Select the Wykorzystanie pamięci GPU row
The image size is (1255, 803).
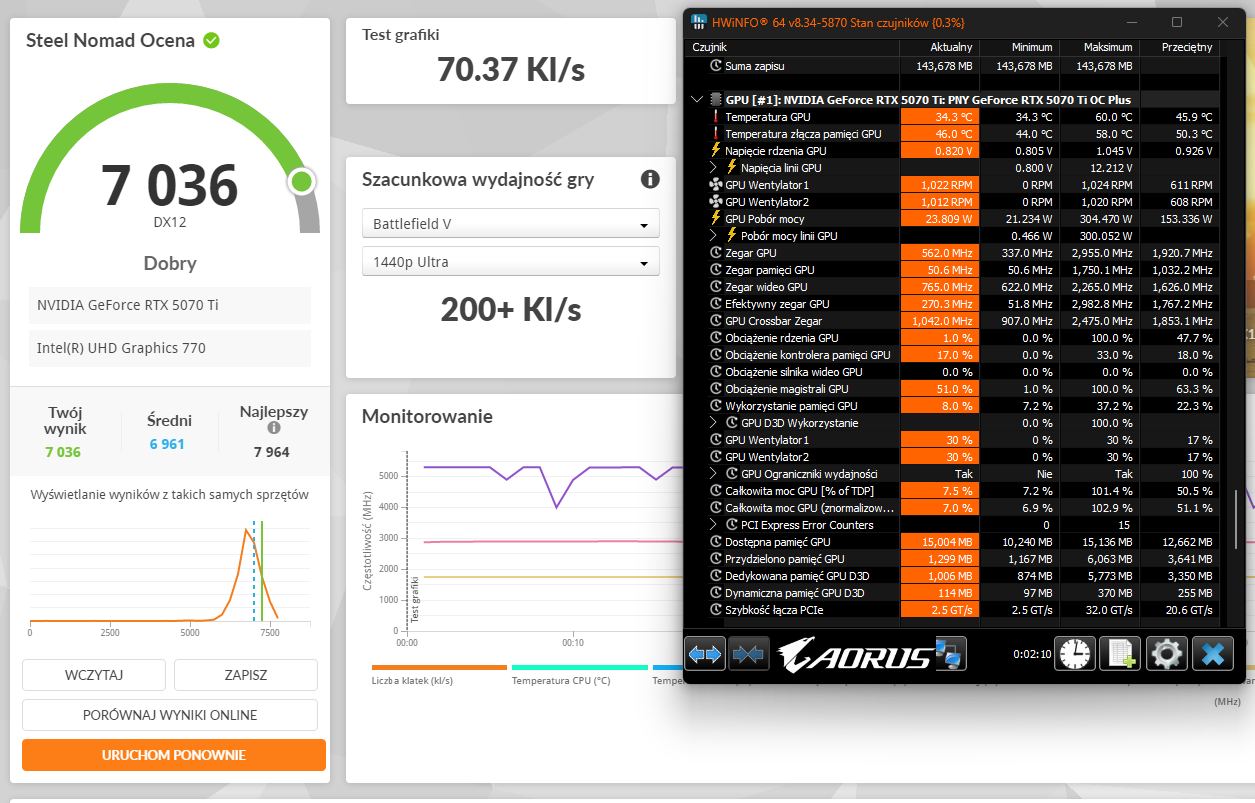954,406
